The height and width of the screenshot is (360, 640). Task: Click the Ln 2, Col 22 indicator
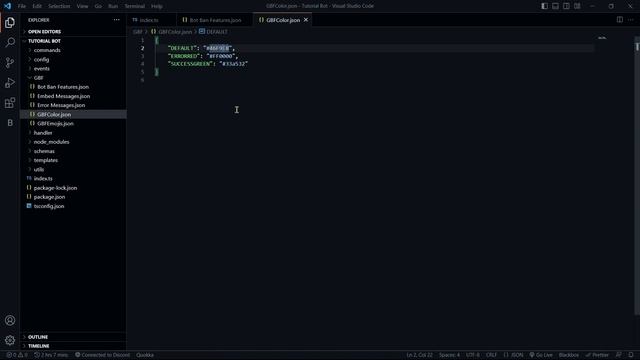(419, 355)
